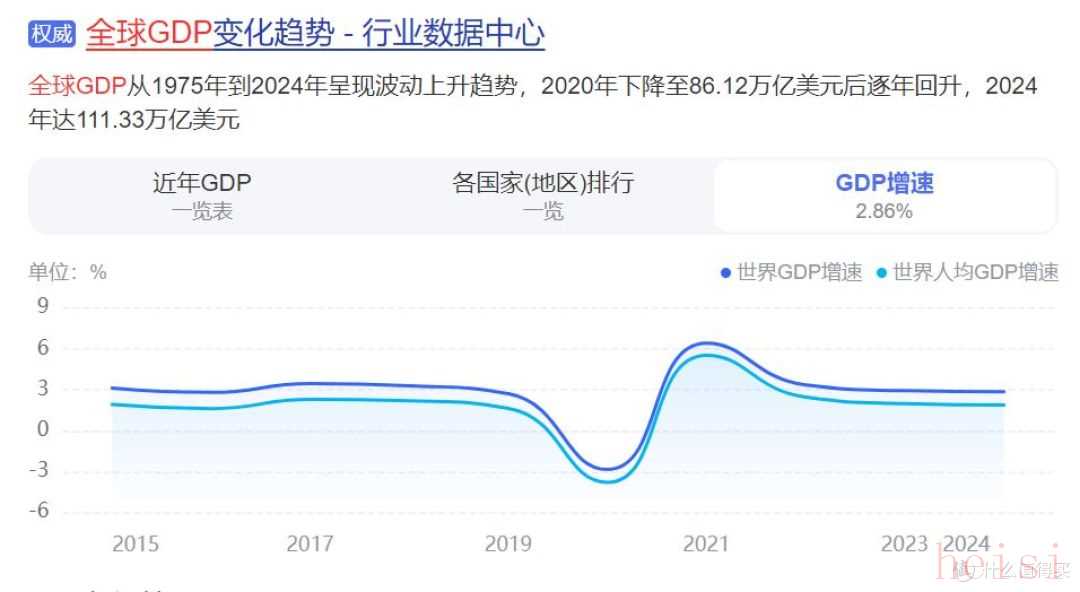The height and width of the screenshot is (592, 1080).
Task: Click the 单位：% unit label
Action: 68,272
